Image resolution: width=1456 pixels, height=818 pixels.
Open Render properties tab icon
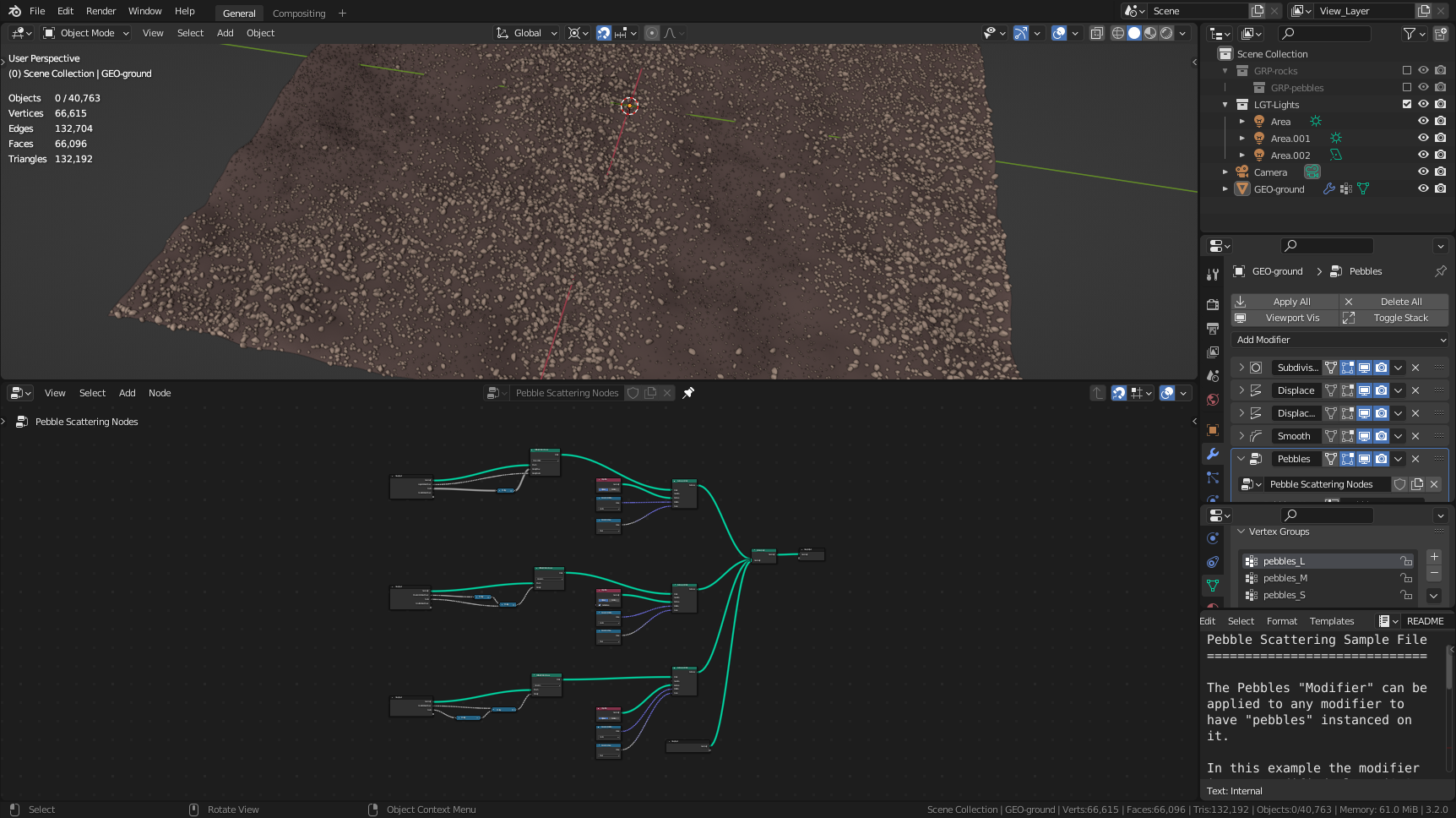pyautogui.click(x=1213, y=304)
